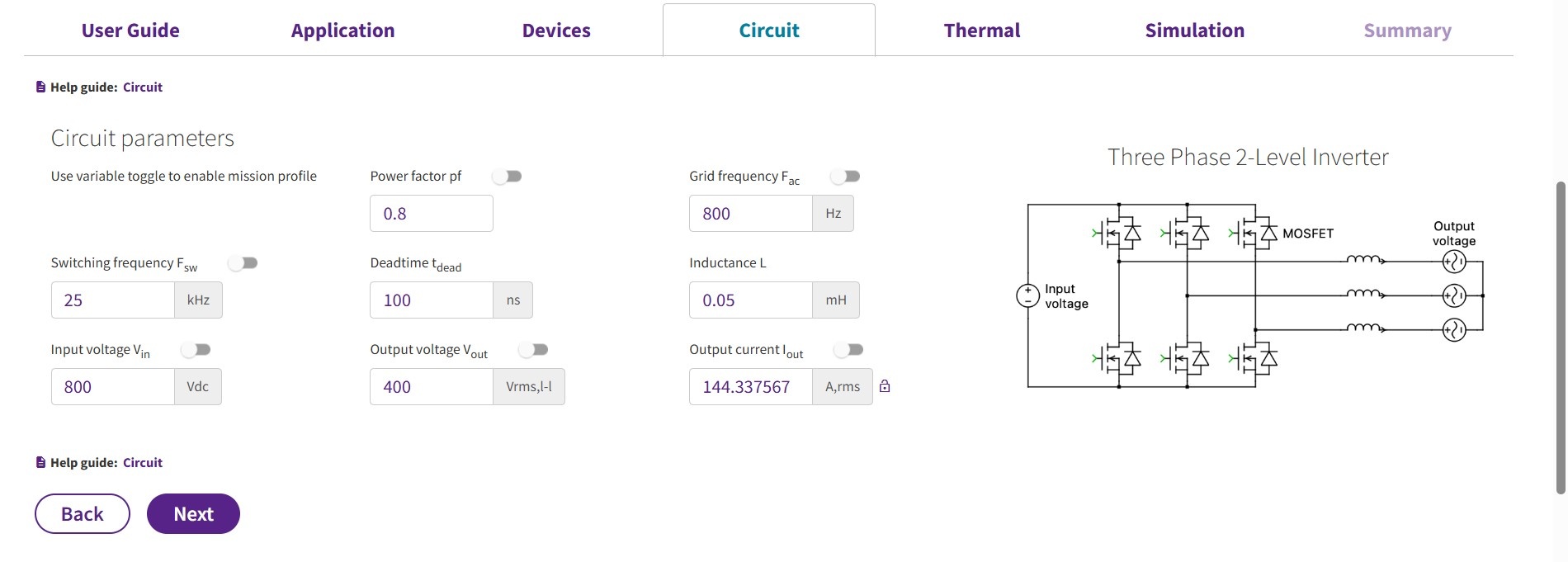Click the top inductor coil in the diagram
The image size is (1568, 562).
coord(1364,260)
